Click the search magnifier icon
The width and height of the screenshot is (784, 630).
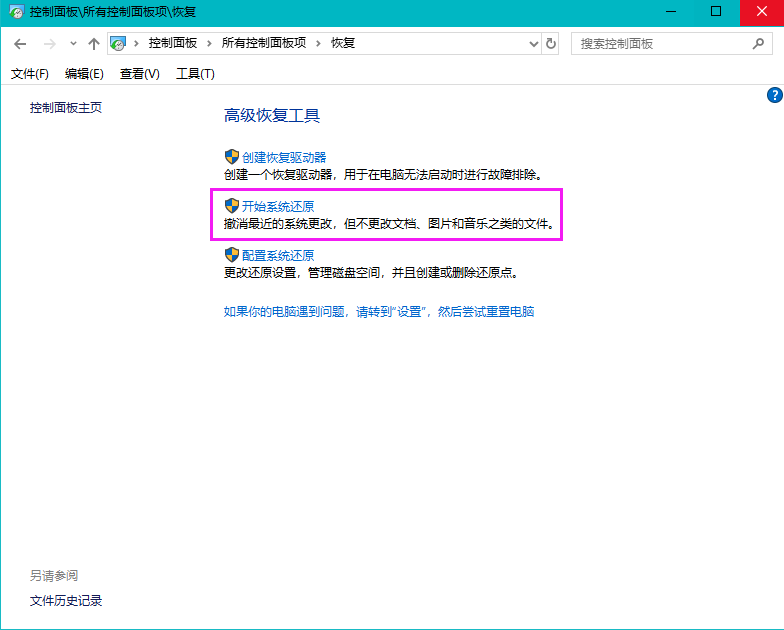click(x=760, y=44)
